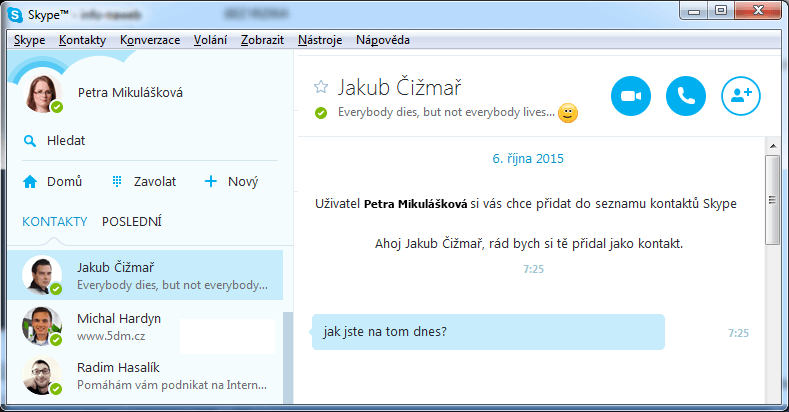Add people to the conversation
789x412 pixels.
click(741, 96)
